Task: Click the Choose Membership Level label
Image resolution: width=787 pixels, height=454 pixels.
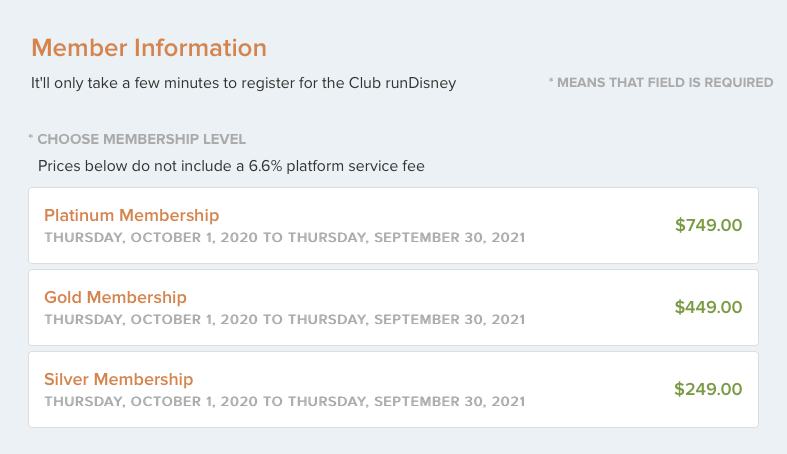Action: click(x=141, y=139)
